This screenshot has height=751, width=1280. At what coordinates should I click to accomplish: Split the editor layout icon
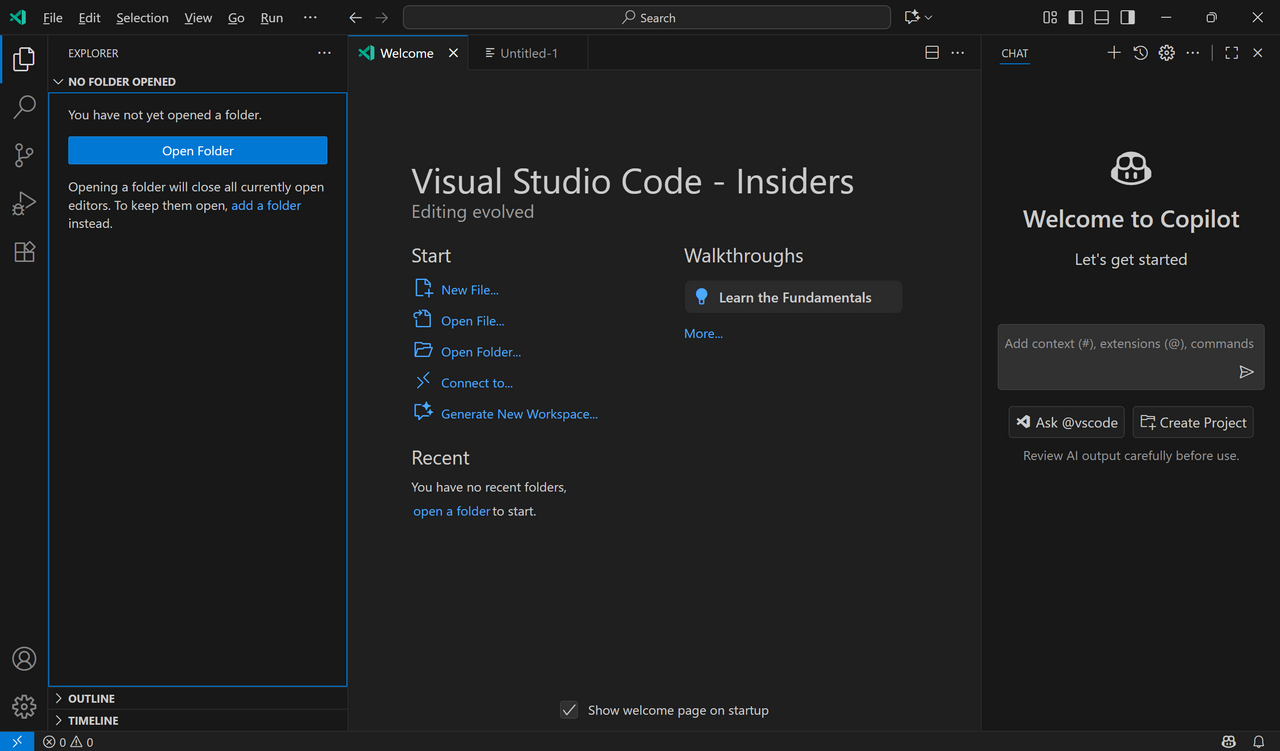(932, 53)
